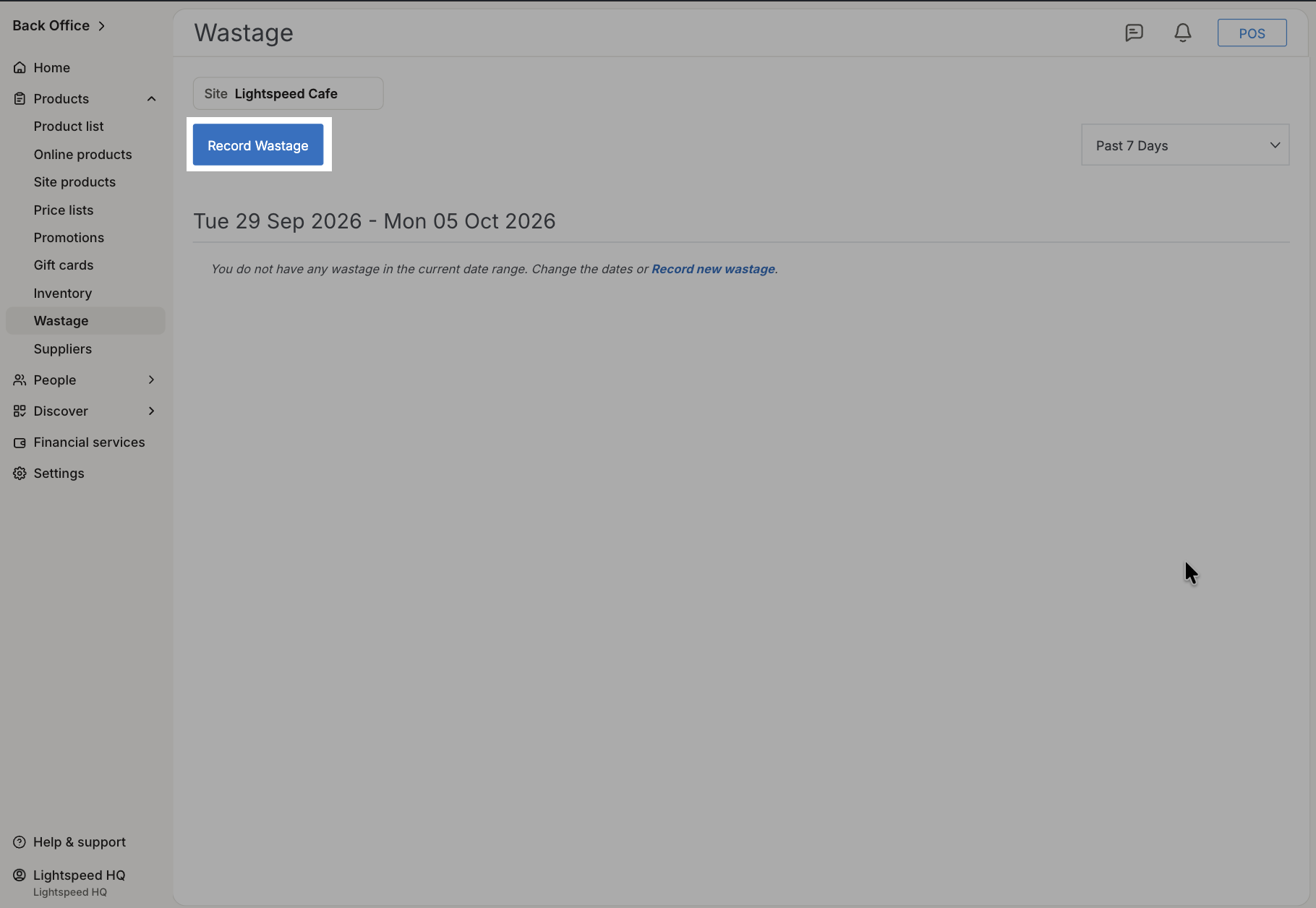
Task: Open the Past 7 Days dropdown
Action: 1185,145
